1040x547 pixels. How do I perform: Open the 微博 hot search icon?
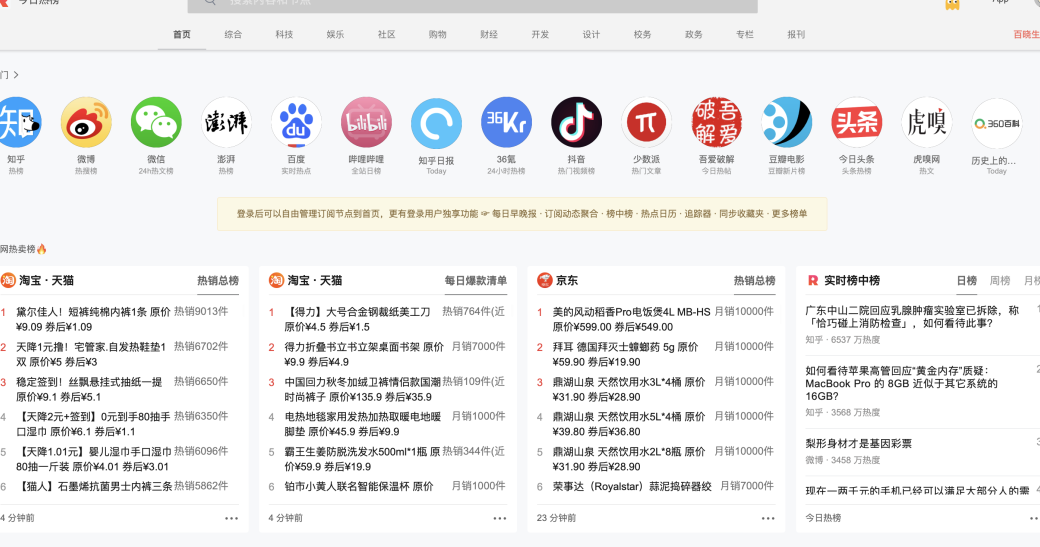(x=86, y=123)
